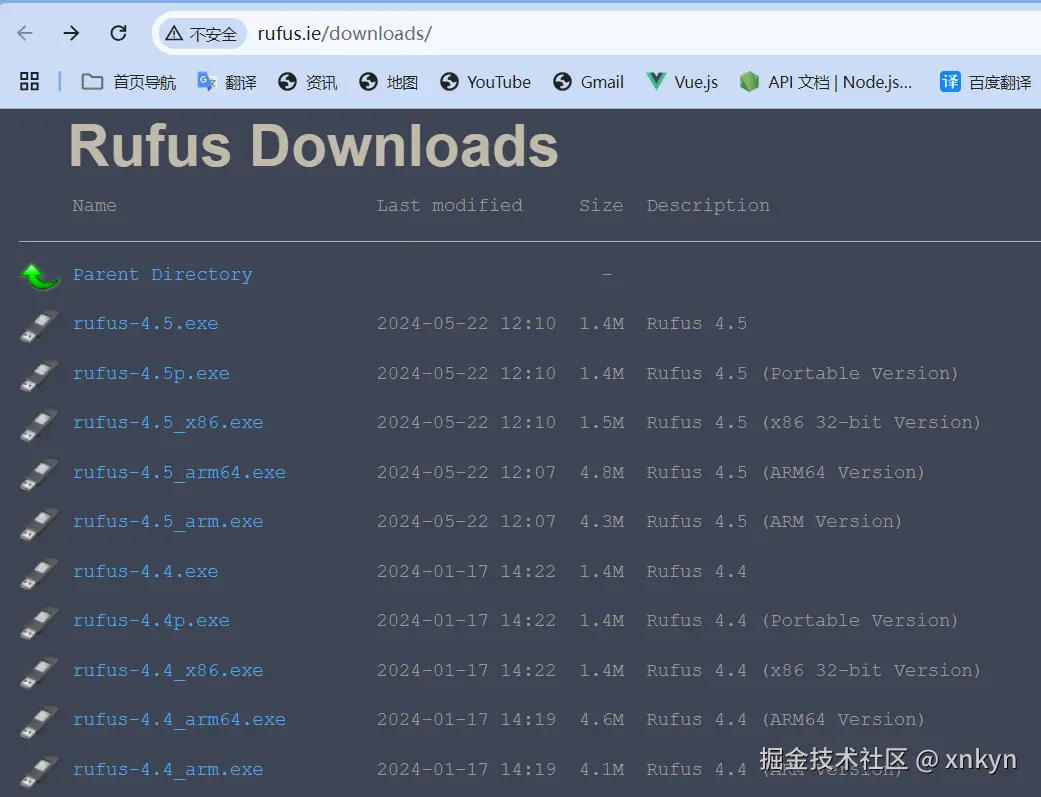
Task: Click the date 2024-01-17 14:19 of rufus-4.4_arm64.exe
Action: click(x=466, y=720)
